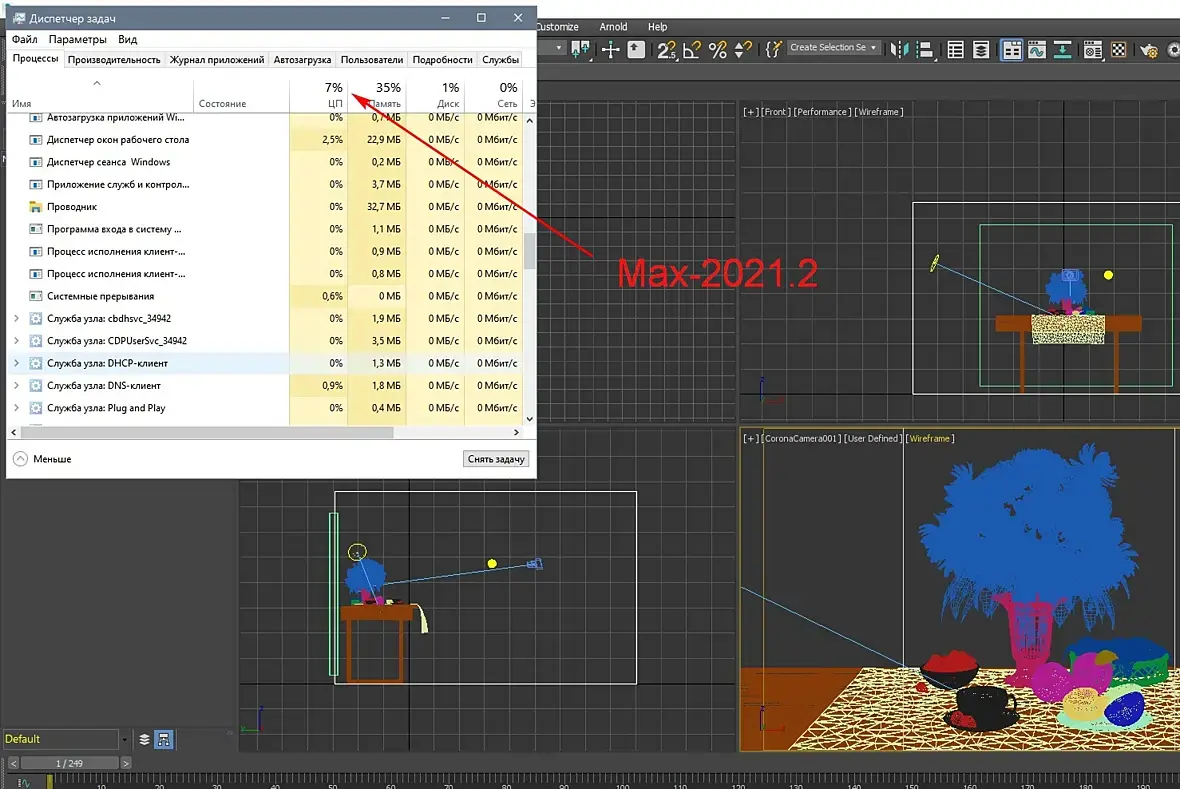1180x789 pixels.
Task: Open the Curve Editor icon
Action: pyautogui.click(x=1037, y=49)
